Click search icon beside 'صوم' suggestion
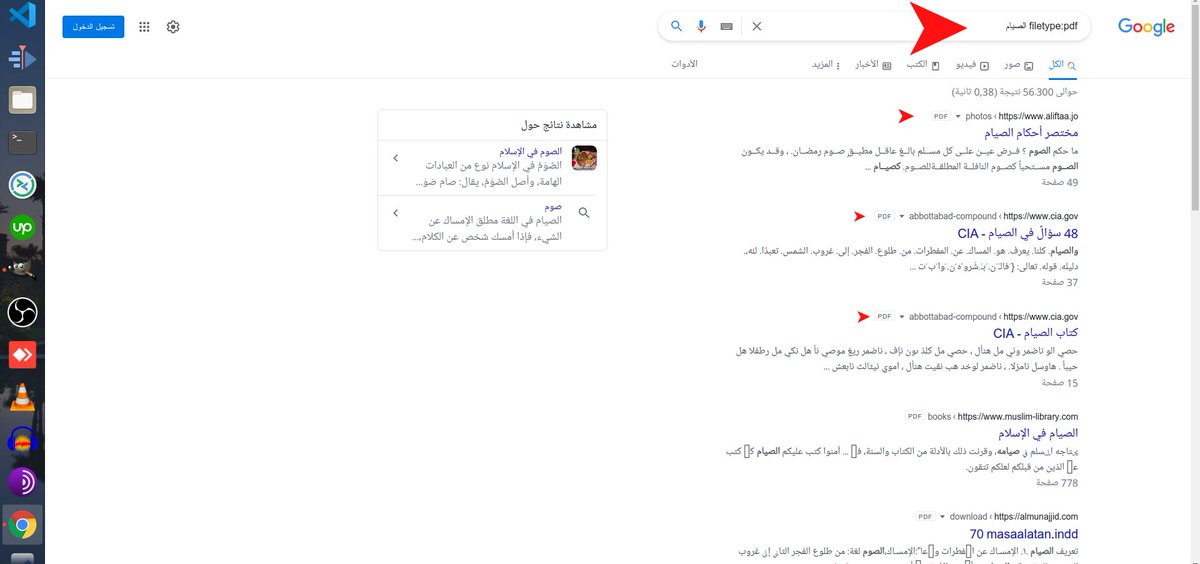The height and width of the screenshot is (564, 1200). tap(584, 213)
